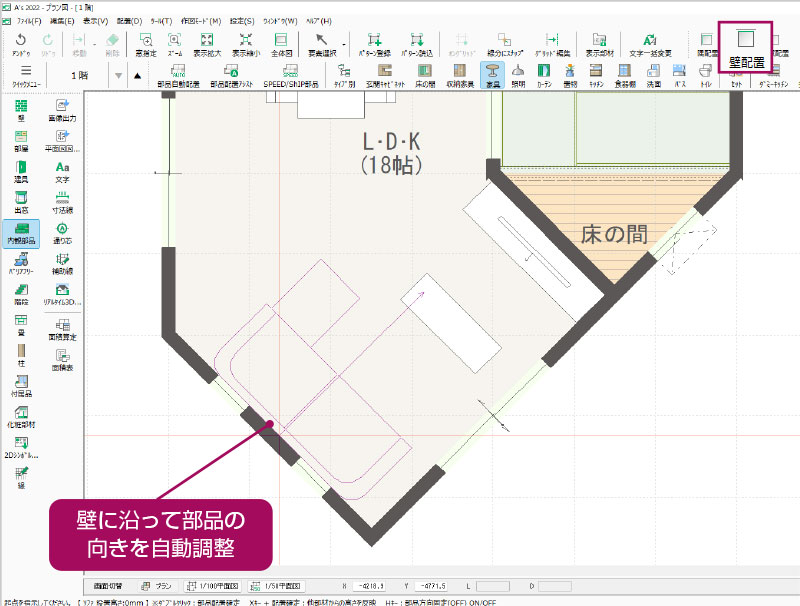Select the 置物 ornament category
The width and height of the screenshot is (800, 606).
(x=570, y=75)
